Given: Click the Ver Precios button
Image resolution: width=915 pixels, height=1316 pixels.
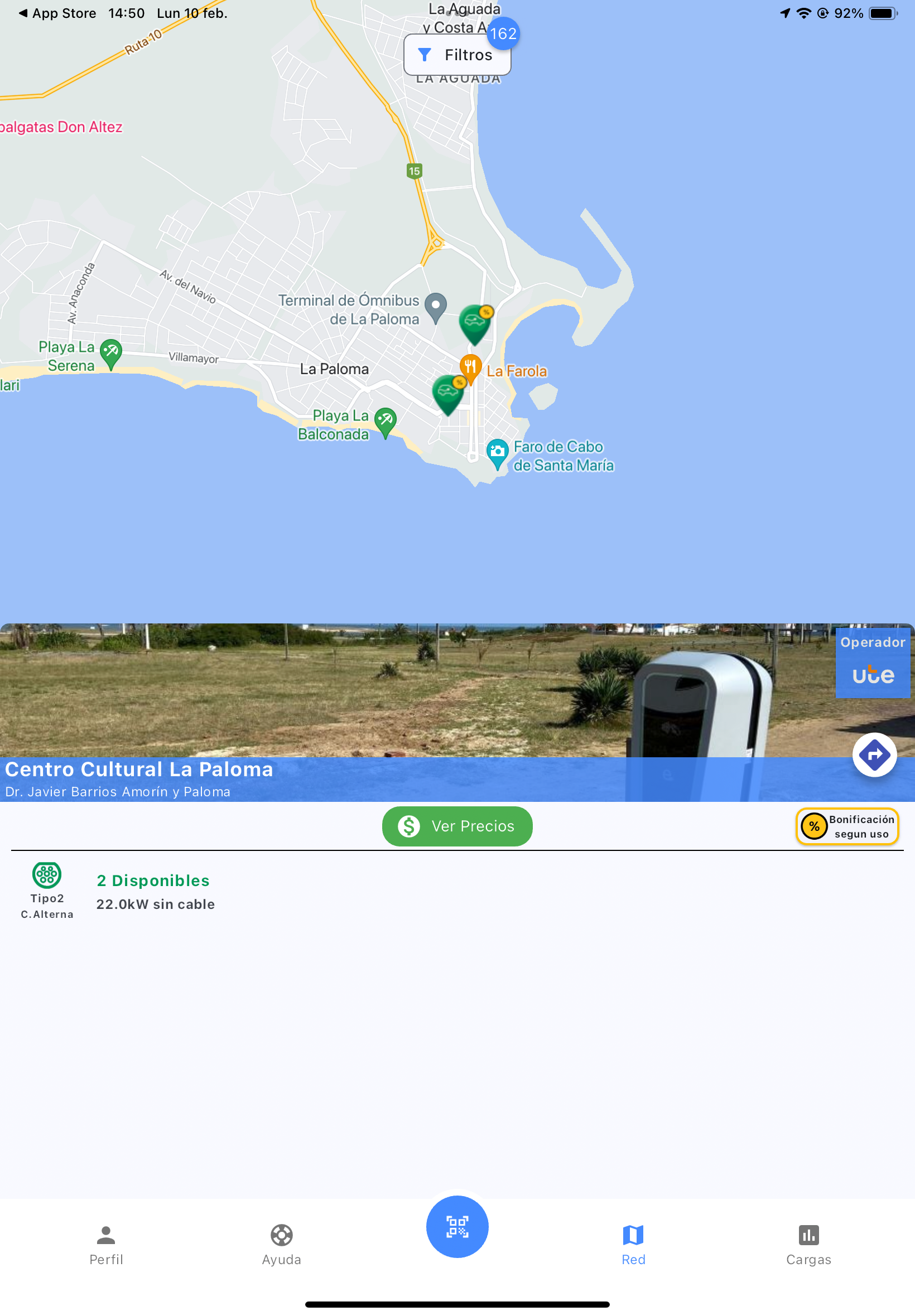Looking at the screenshot, I should coord(457,826).
